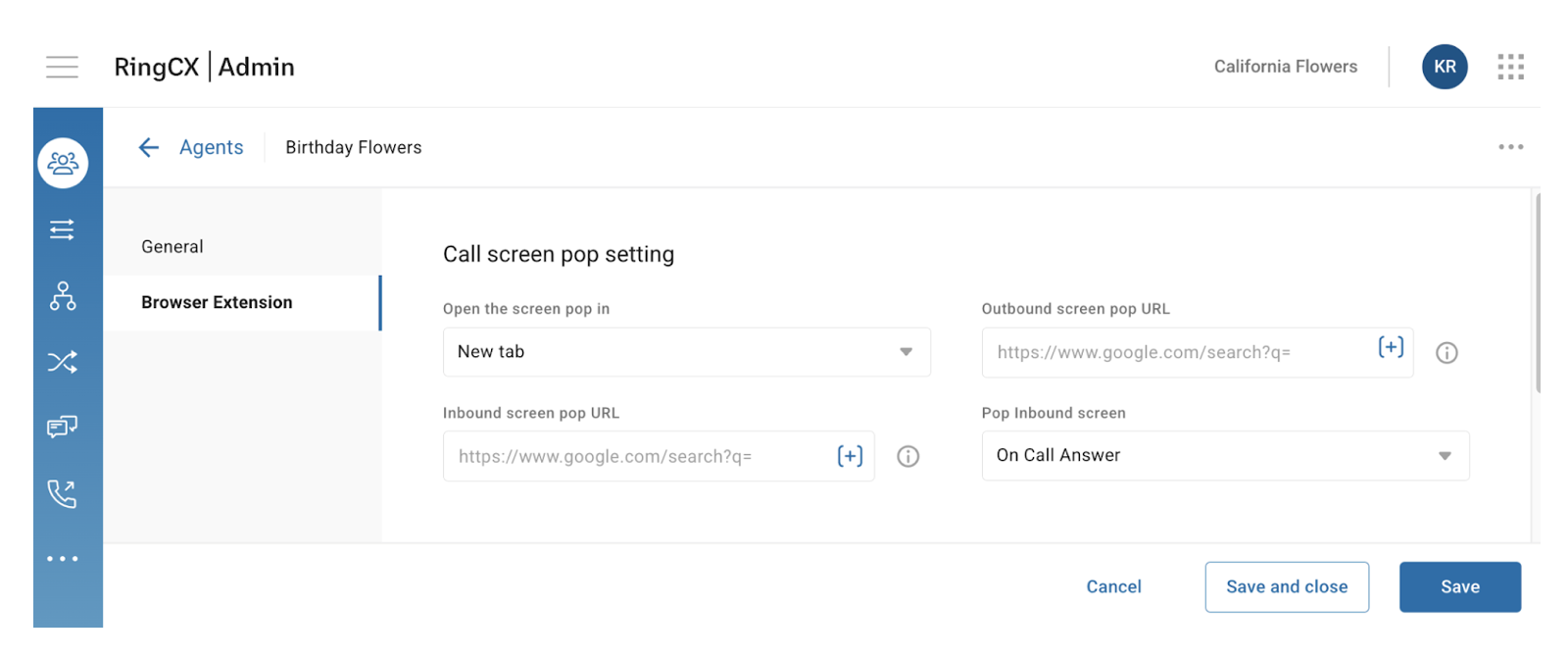Insert variable into Inbound screen pop URL
1568x659 pixels.
point(850,456)
